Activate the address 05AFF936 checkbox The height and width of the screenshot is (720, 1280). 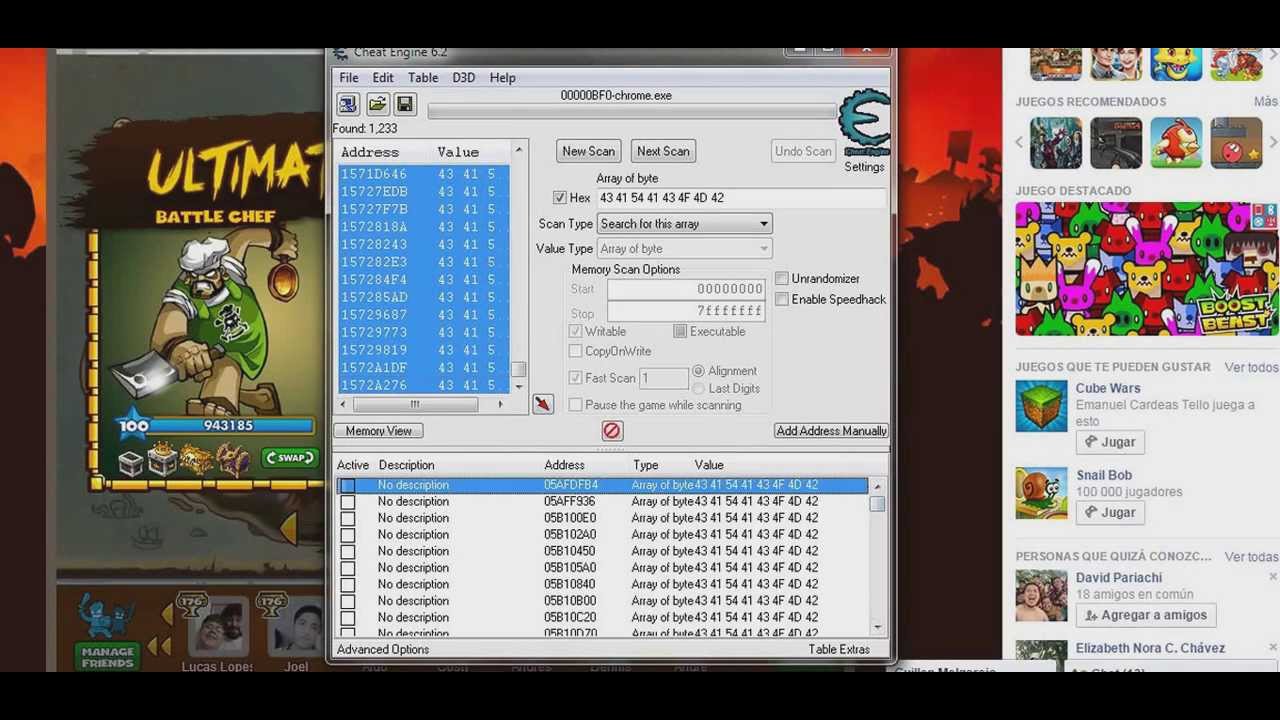coord(348,502)
